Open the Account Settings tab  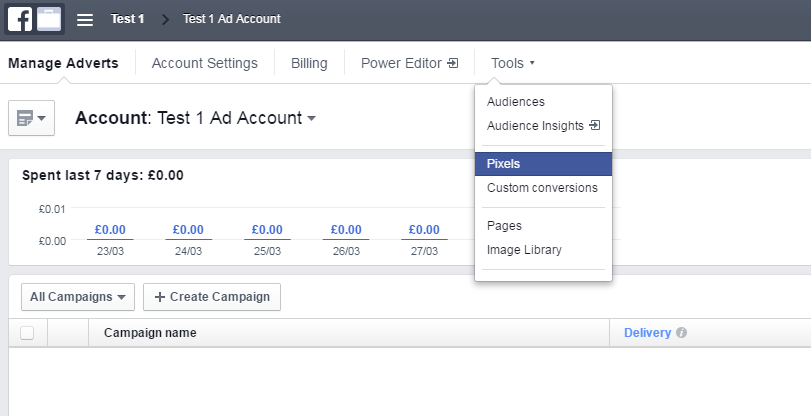point(205,63)
